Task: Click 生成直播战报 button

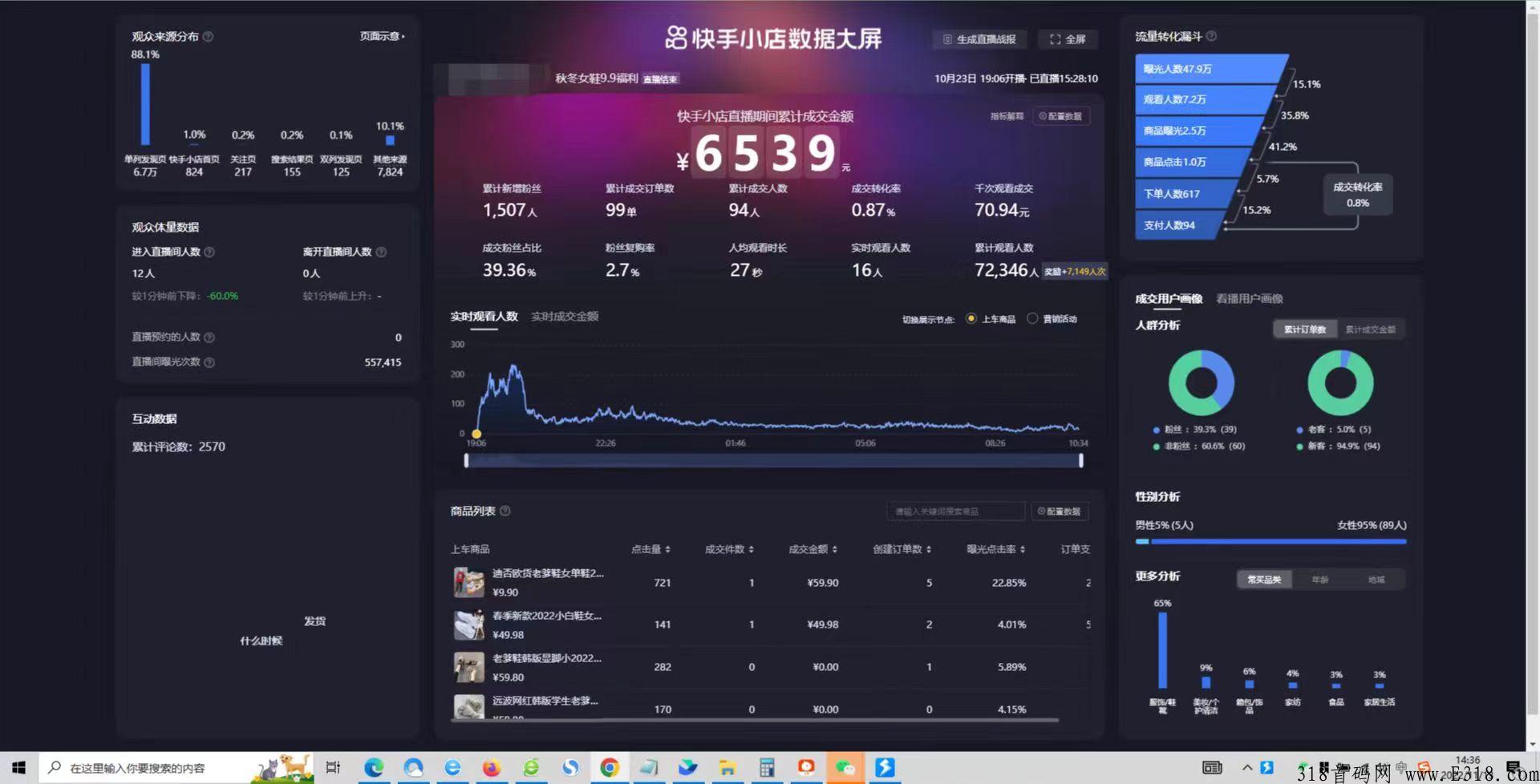Action: (979, 39)
